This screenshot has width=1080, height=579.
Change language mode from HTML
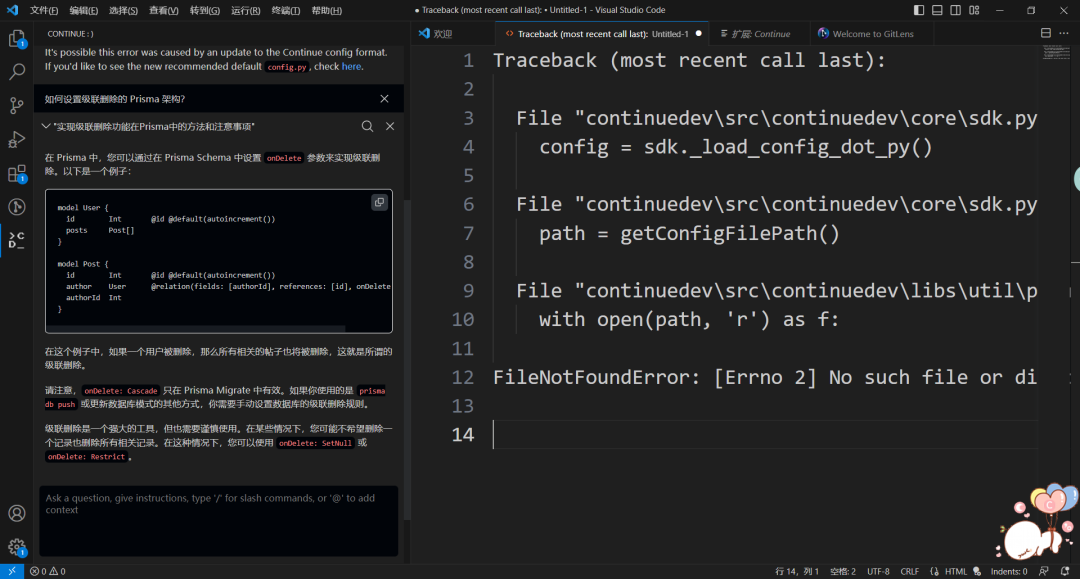pyautogui.click(x=955, y=571)
